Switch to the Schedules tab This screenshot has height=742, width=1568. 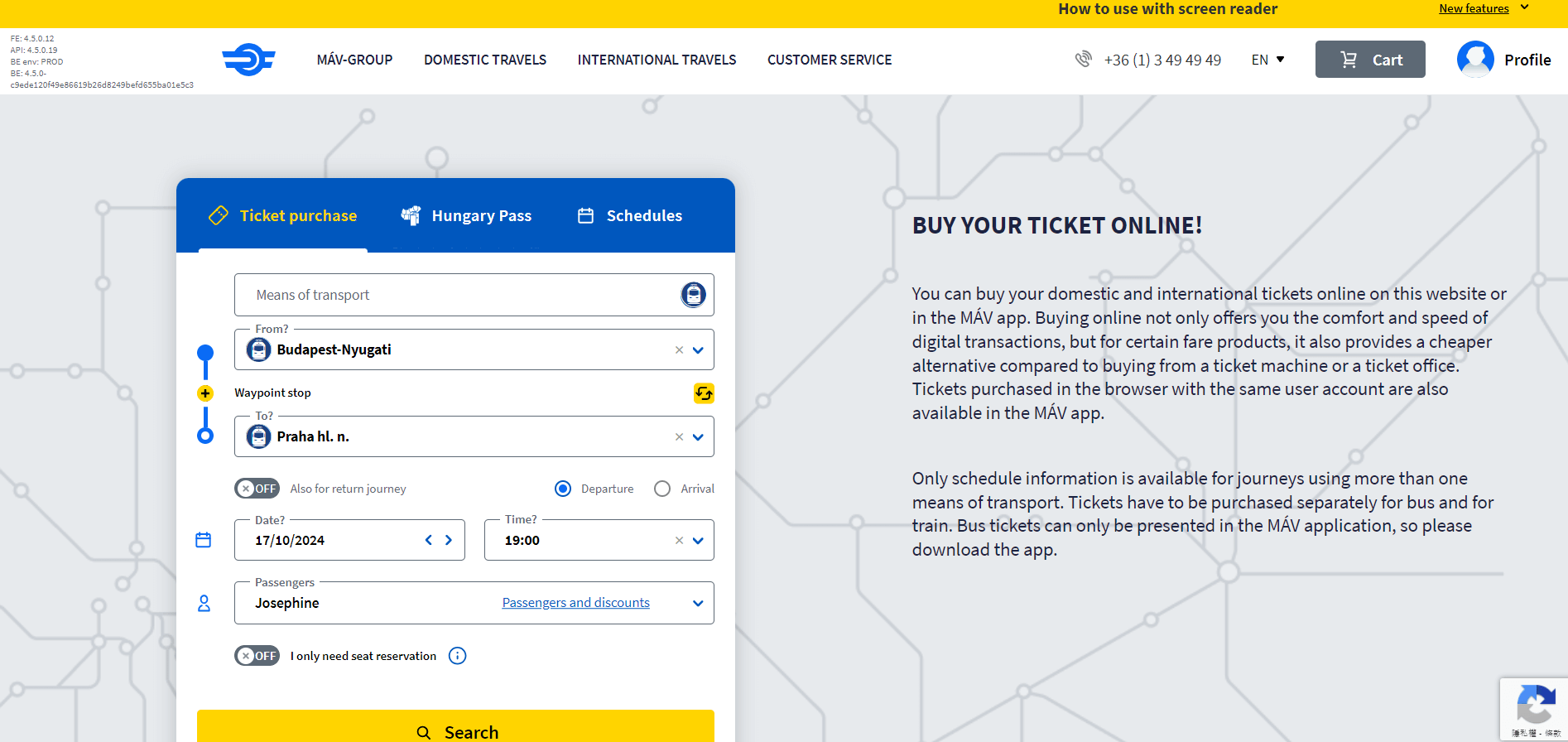(x=630, y=215)
